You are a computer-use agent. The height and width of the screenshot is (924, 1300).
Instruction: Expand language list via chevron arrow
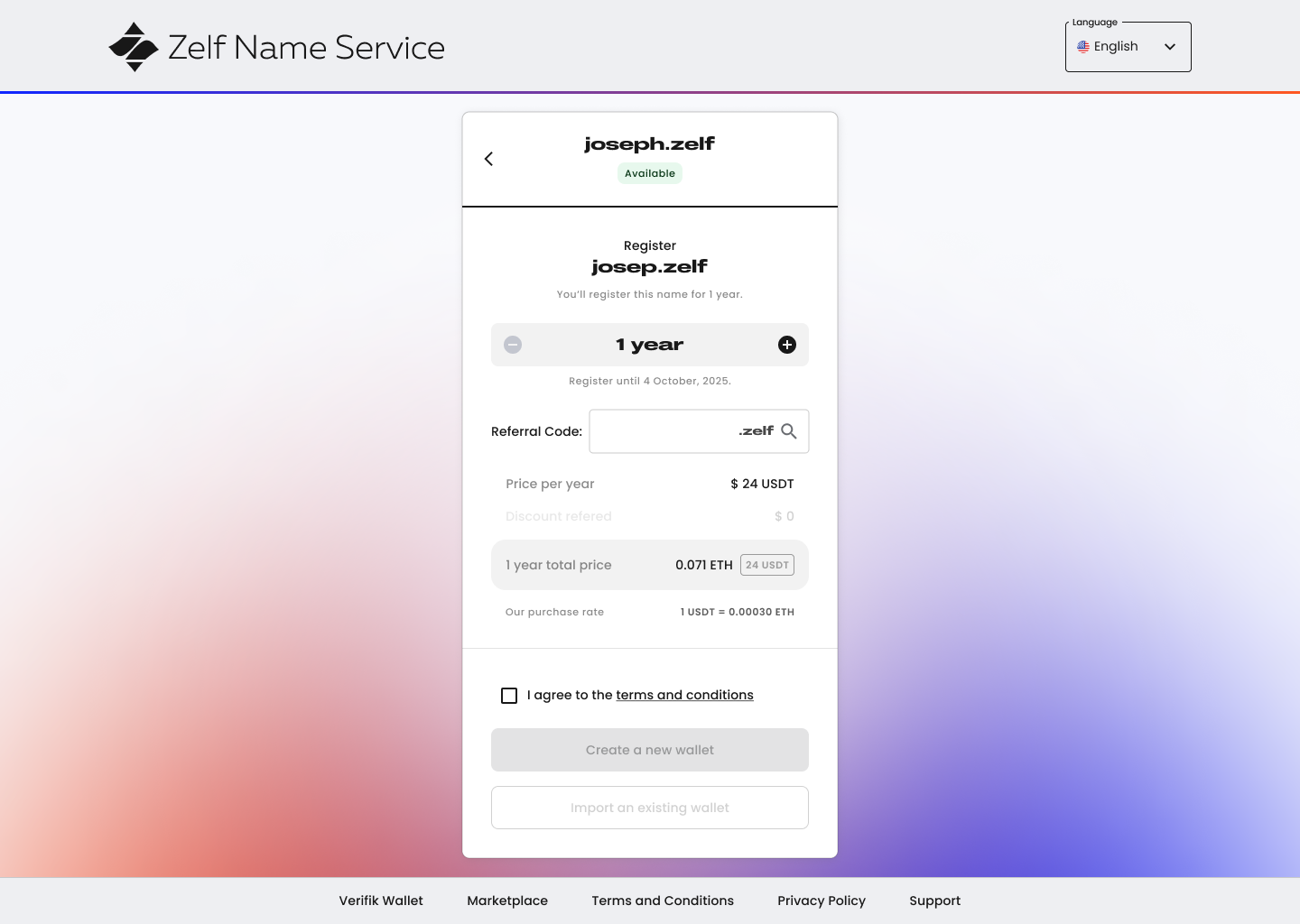point(1170,47)
